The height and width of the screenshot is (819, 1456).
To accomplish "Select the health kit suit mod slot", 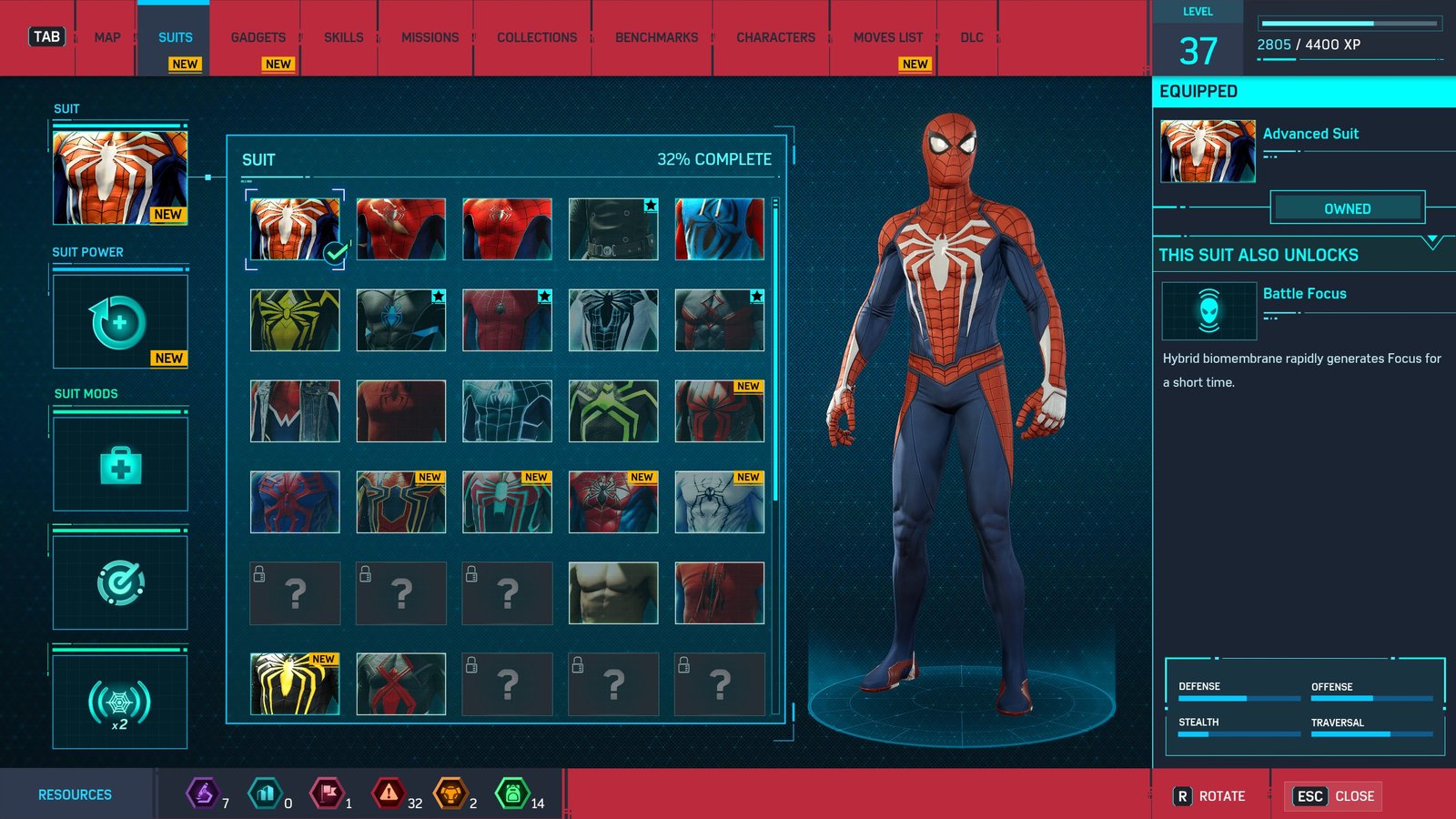I will [119, 464].
